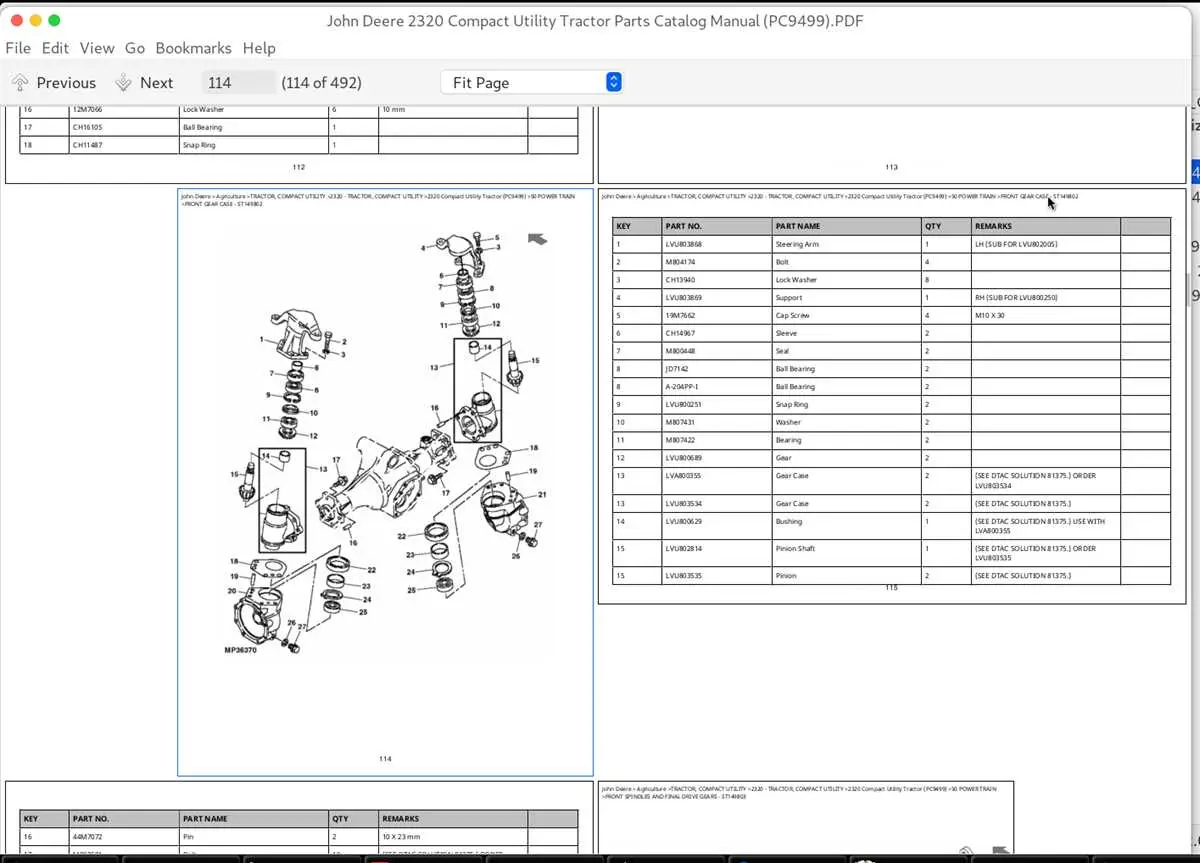
Task: Open the Bookmarks menu
Action: click(193, 48)
